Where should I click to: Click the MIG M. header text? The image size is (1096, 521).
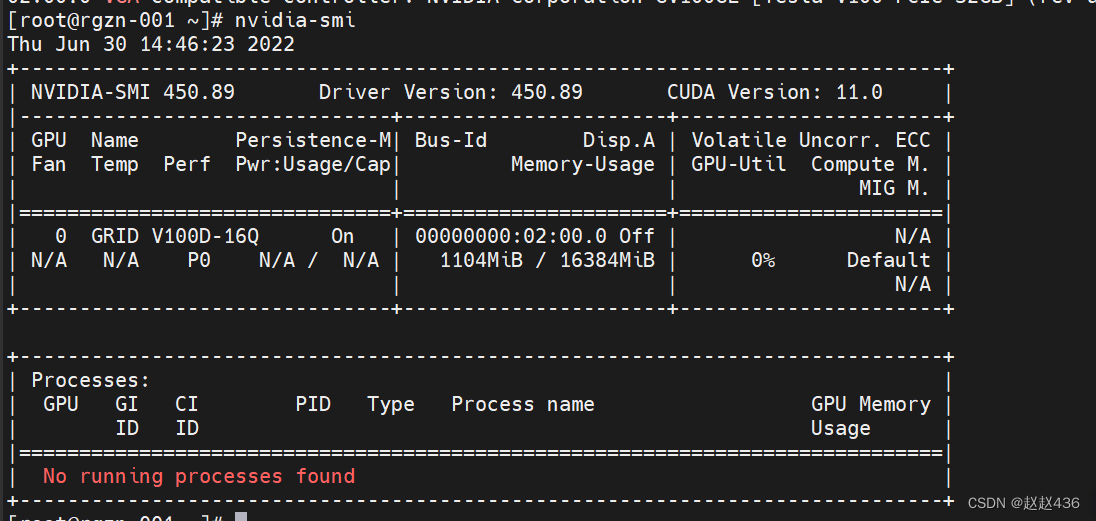(893, 188)
